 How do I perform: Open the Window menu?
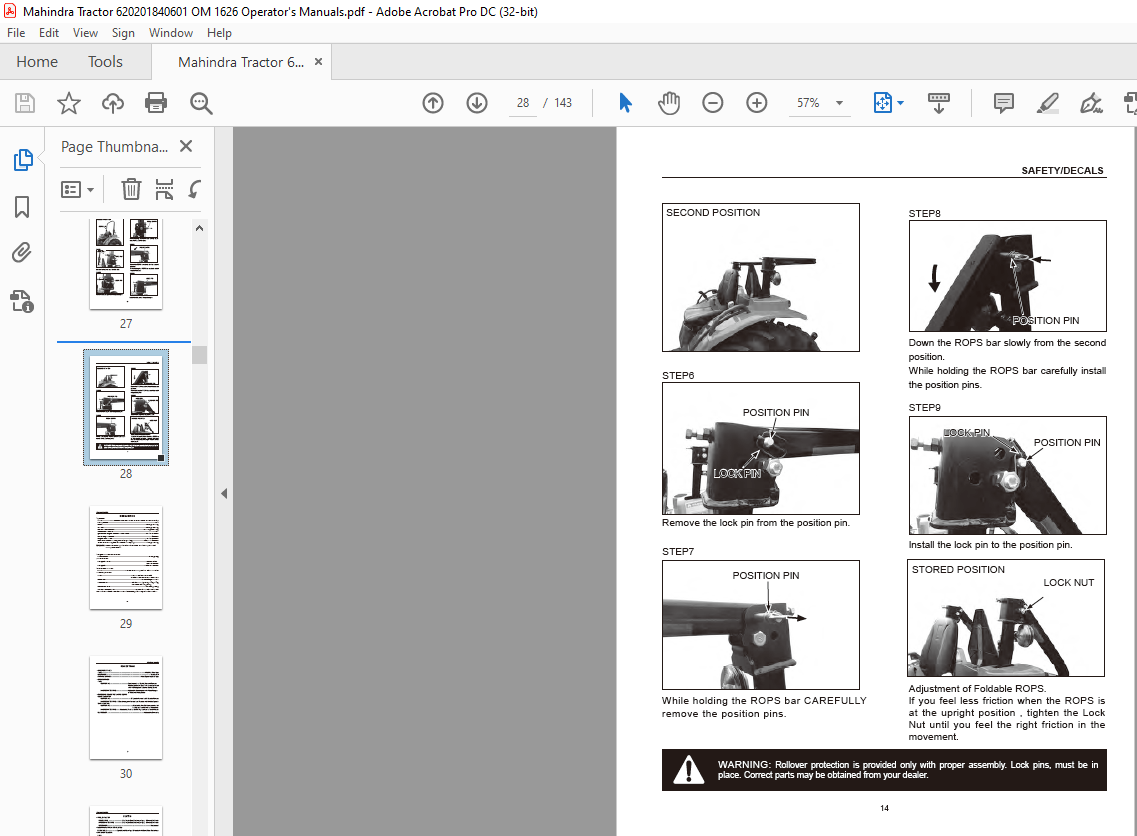tap(170, 33)
